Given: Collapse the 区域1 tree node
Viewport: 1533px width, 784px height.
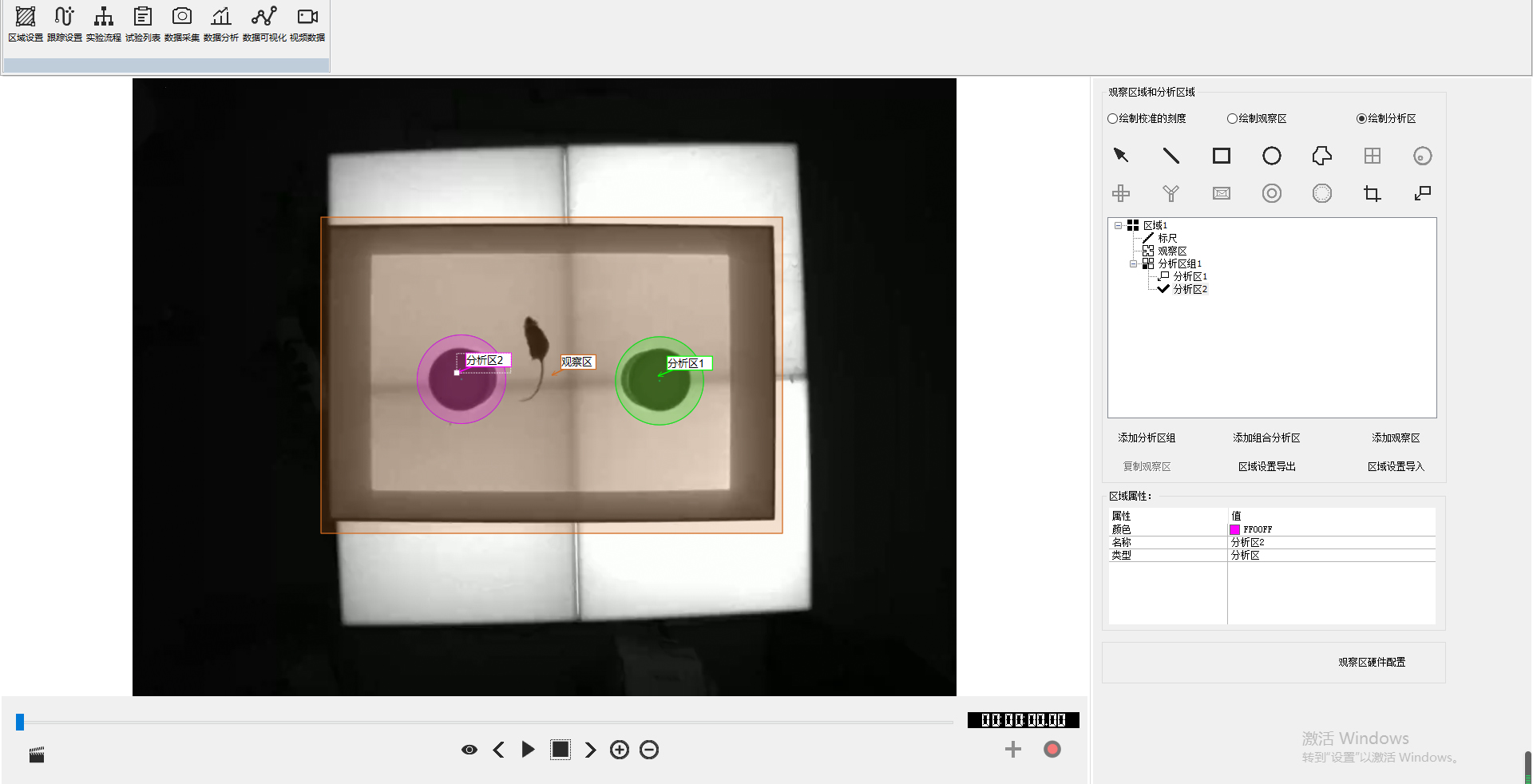Looking at the screenshot, I should click(1119, 226).
